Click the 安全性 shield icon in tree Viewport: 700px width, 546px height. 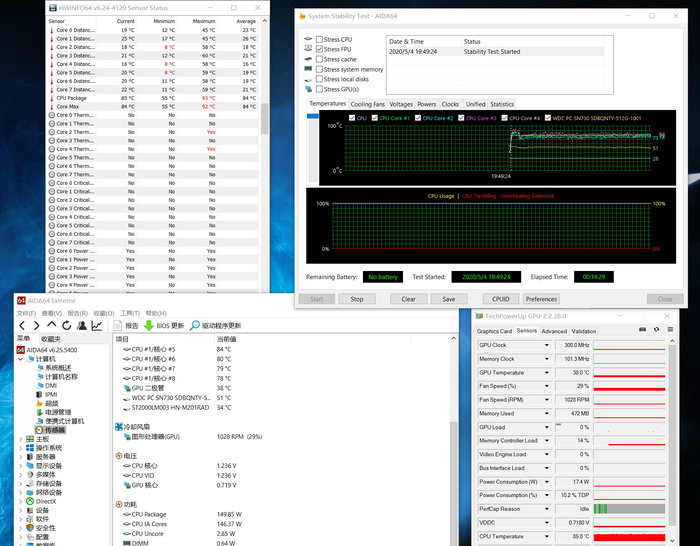(x=30, y=528)
